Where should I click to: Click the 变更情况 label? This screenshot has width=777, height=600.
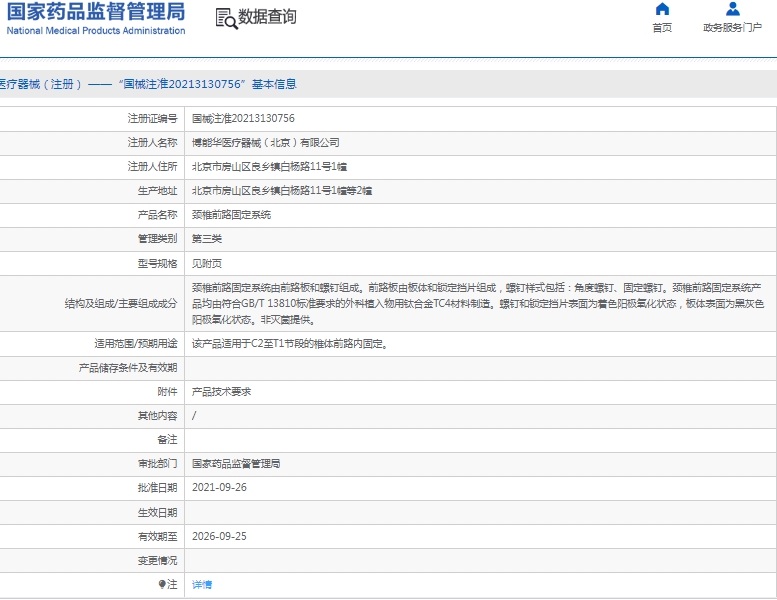click(158, 560)
